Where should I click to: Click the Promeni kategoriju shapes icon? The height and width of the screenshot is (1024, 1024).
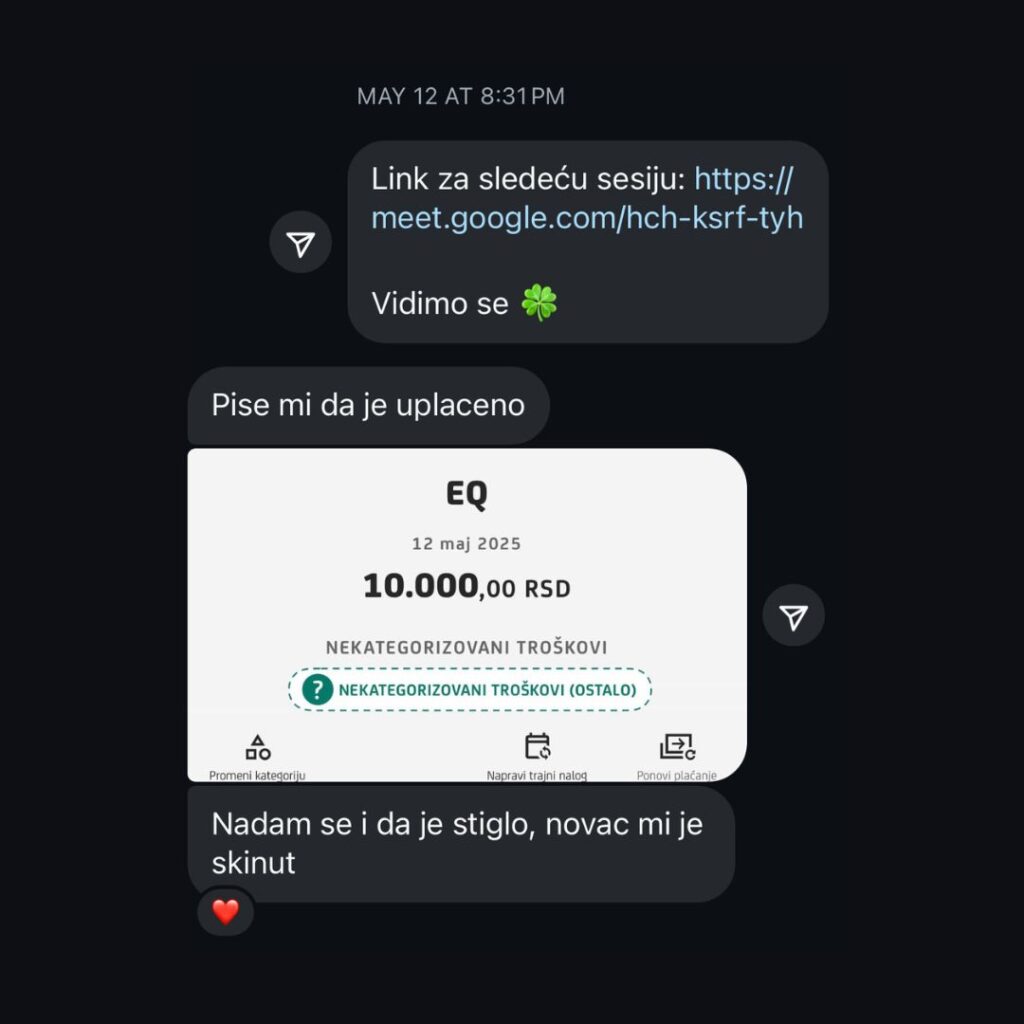[x=258, y=747]
